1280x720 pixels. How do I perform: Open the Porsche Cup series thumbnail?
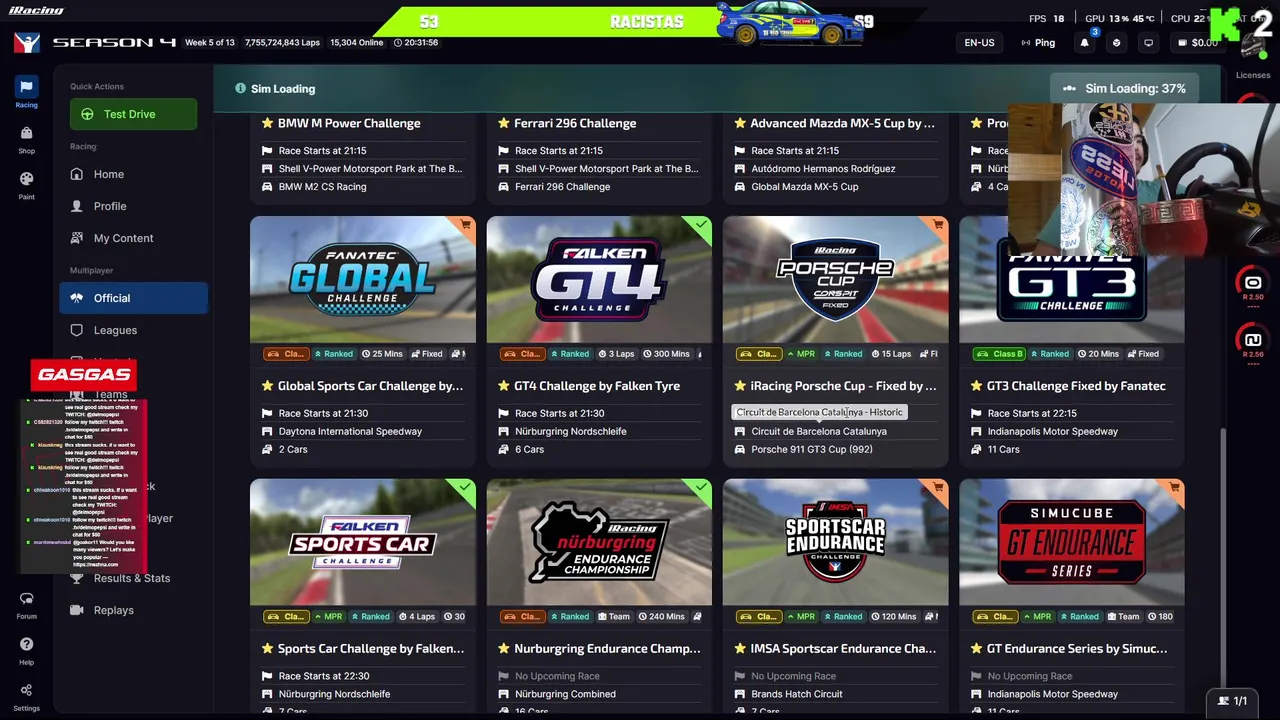coord(835,280)
